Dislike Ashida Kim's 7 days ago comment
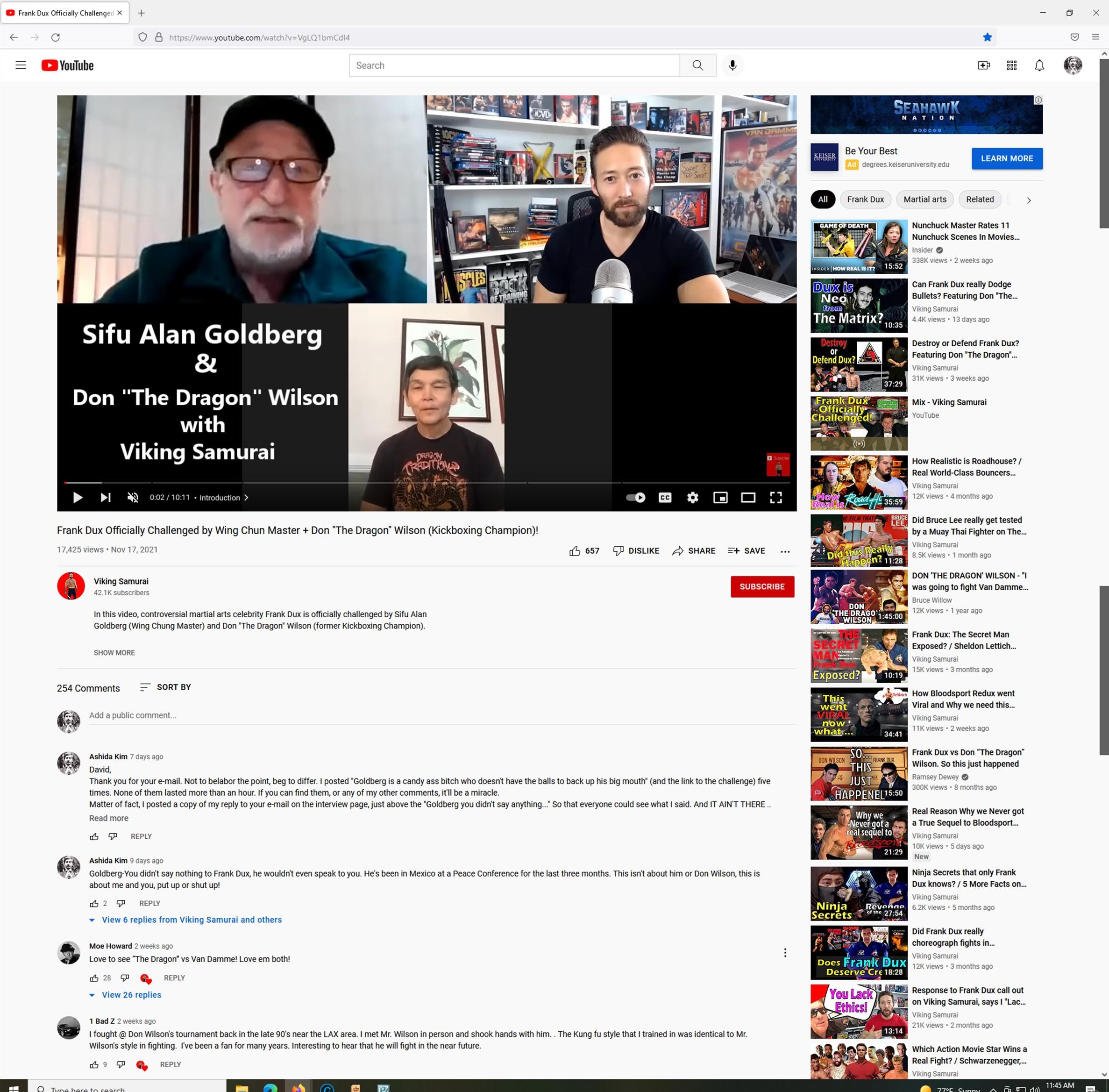This screenshot has width=1109, height=1092. click(x=113, y=836)
